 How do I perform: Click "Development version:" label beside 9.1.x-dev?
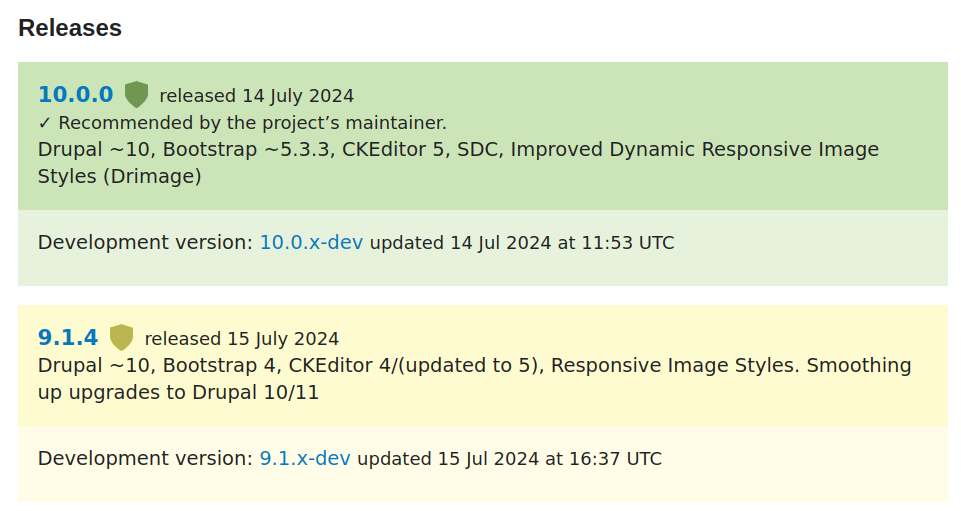pyautogui.click(x=145, y=458)
